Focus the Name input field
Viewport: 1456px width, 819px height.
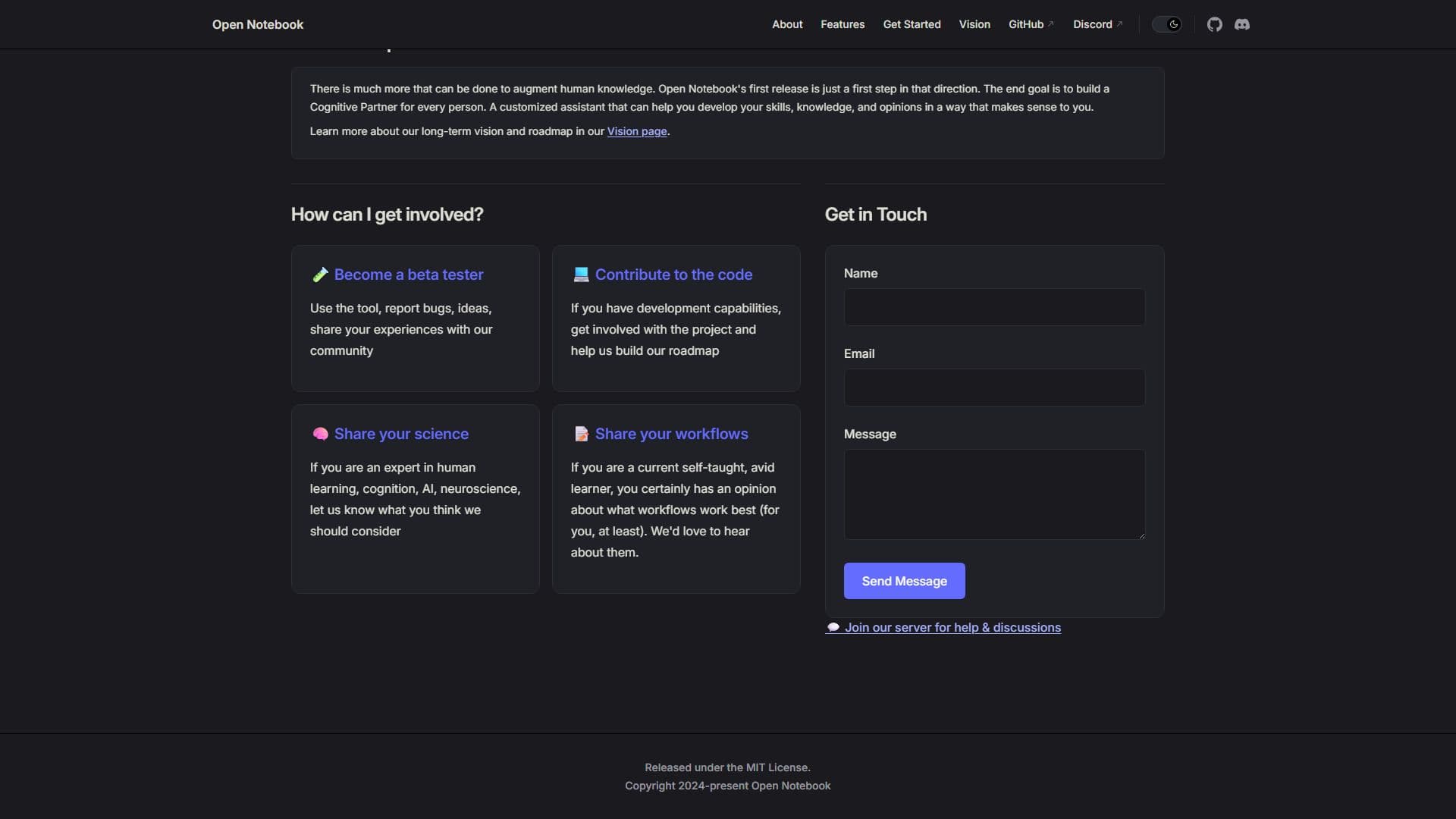994,307
